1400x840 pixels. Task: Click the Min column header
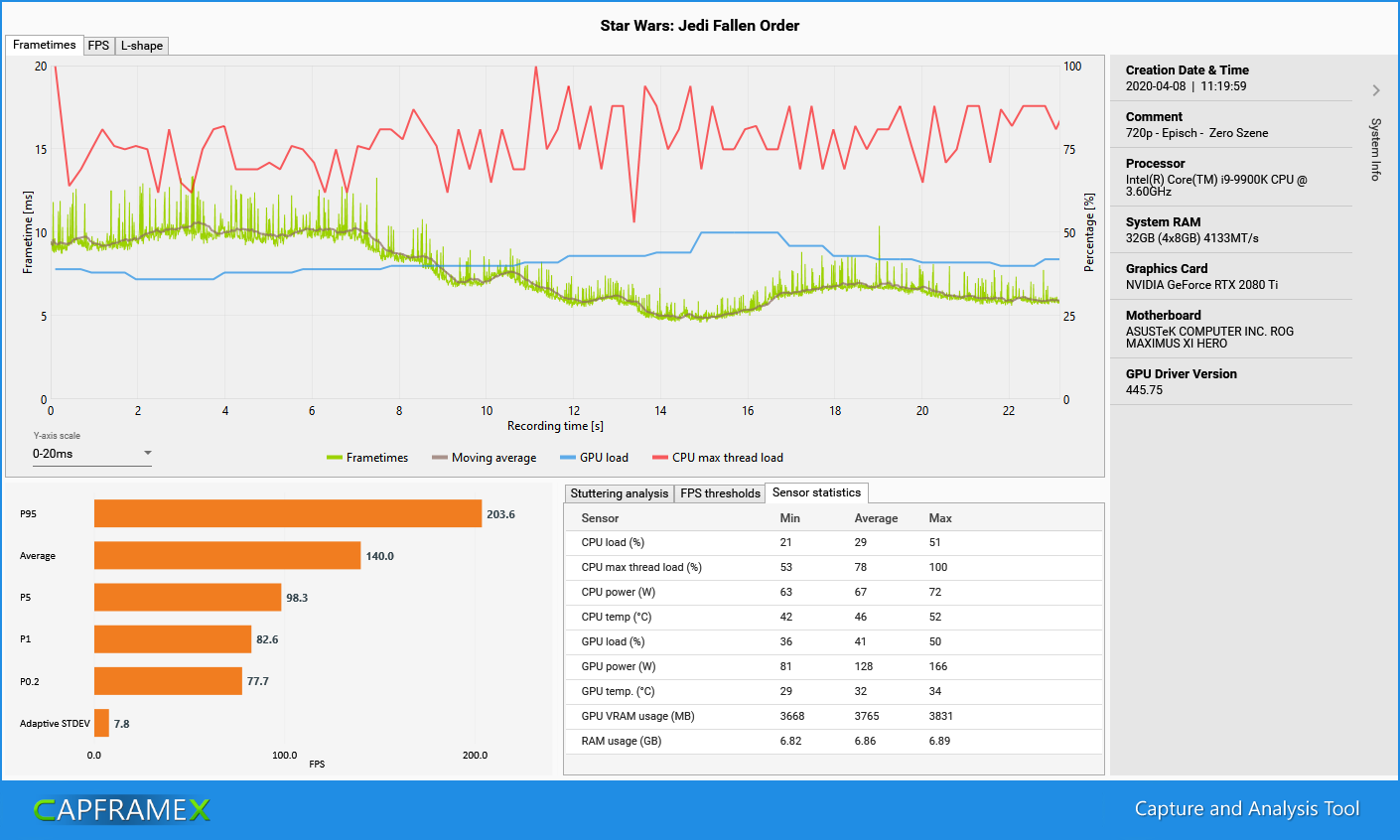click(790, 518)
